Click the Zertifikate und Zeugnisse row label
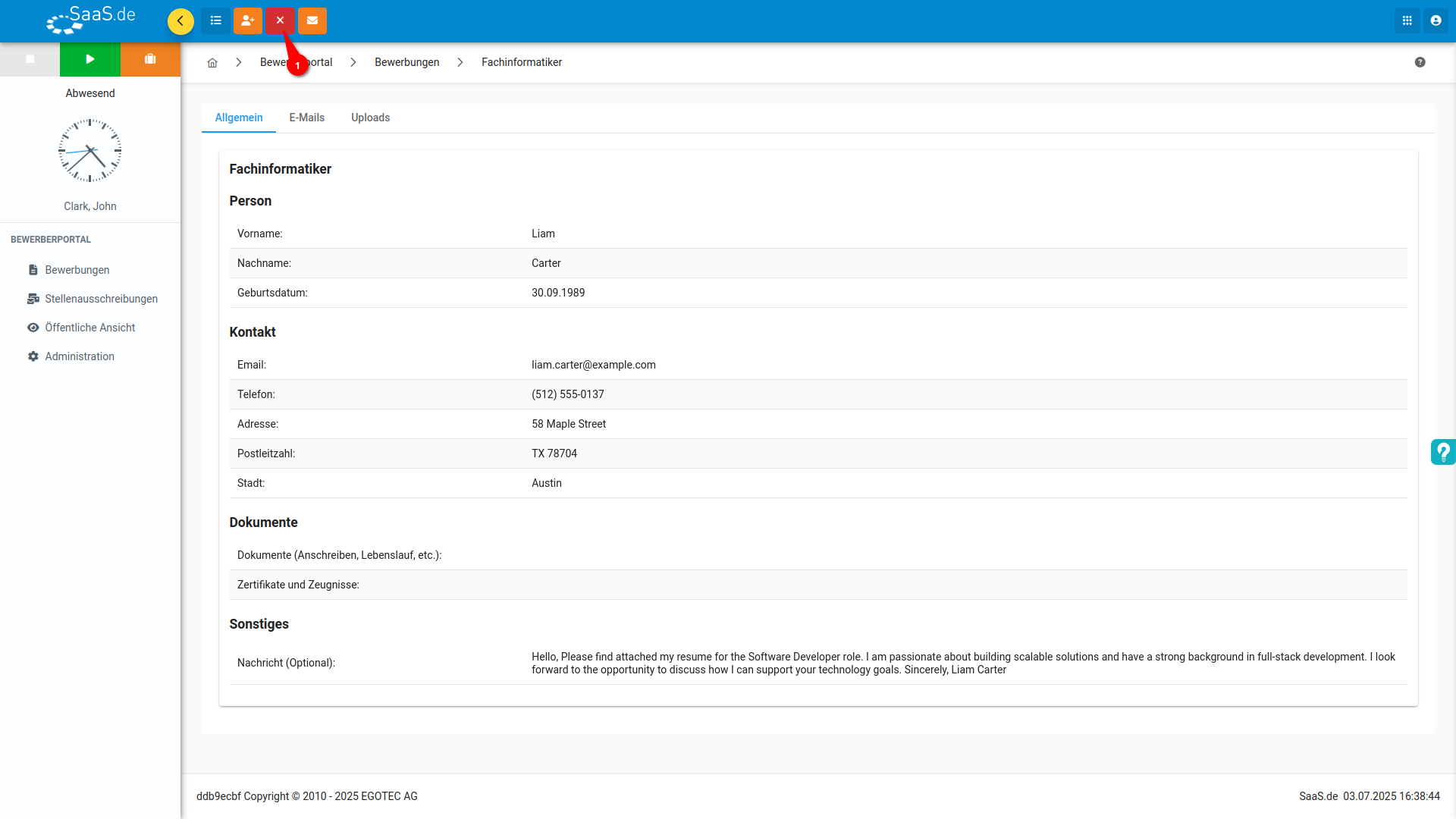 pos(298,585)
